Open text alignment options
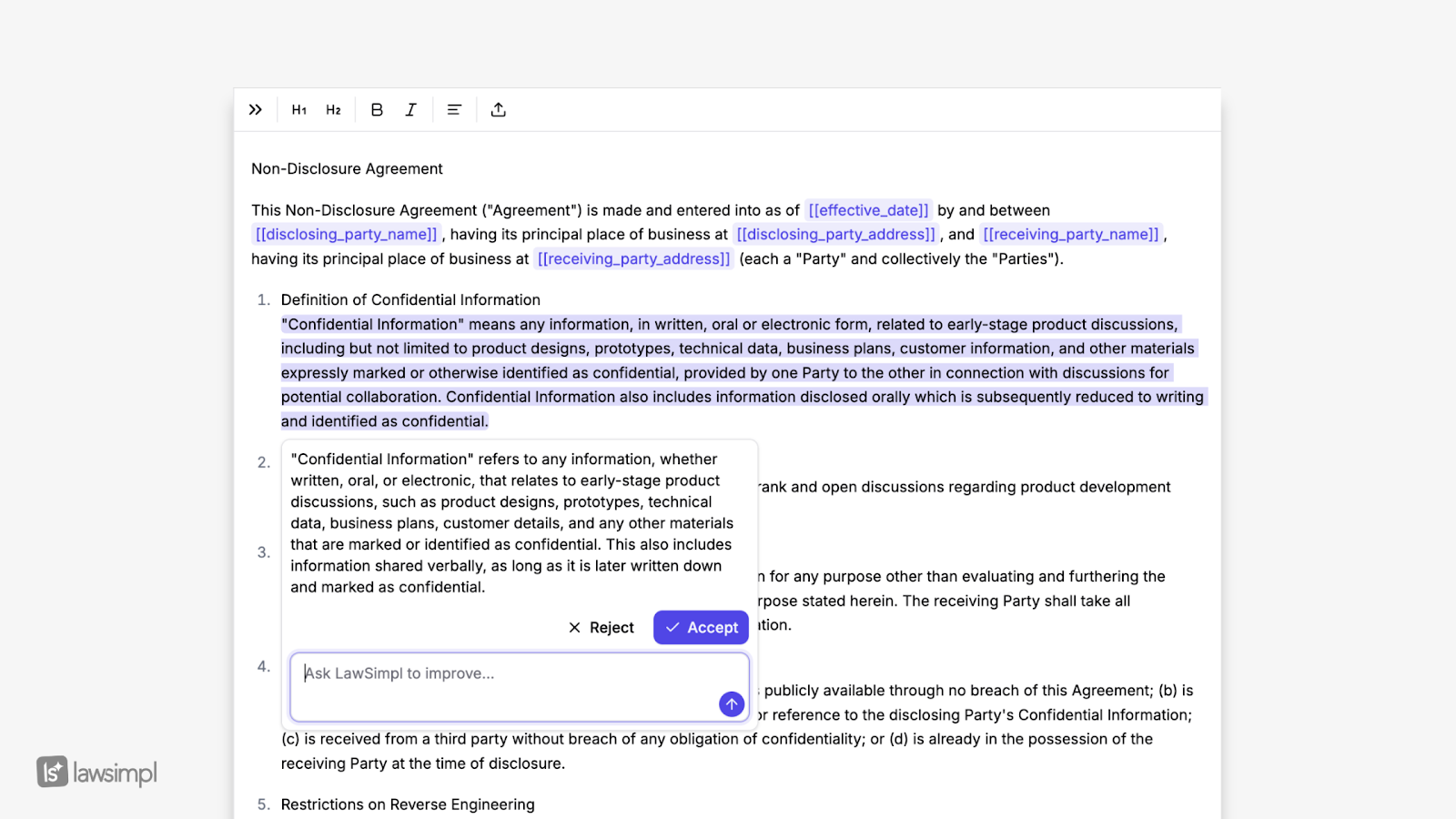This screenshot has height=819, width=1456. click(454, 110)
